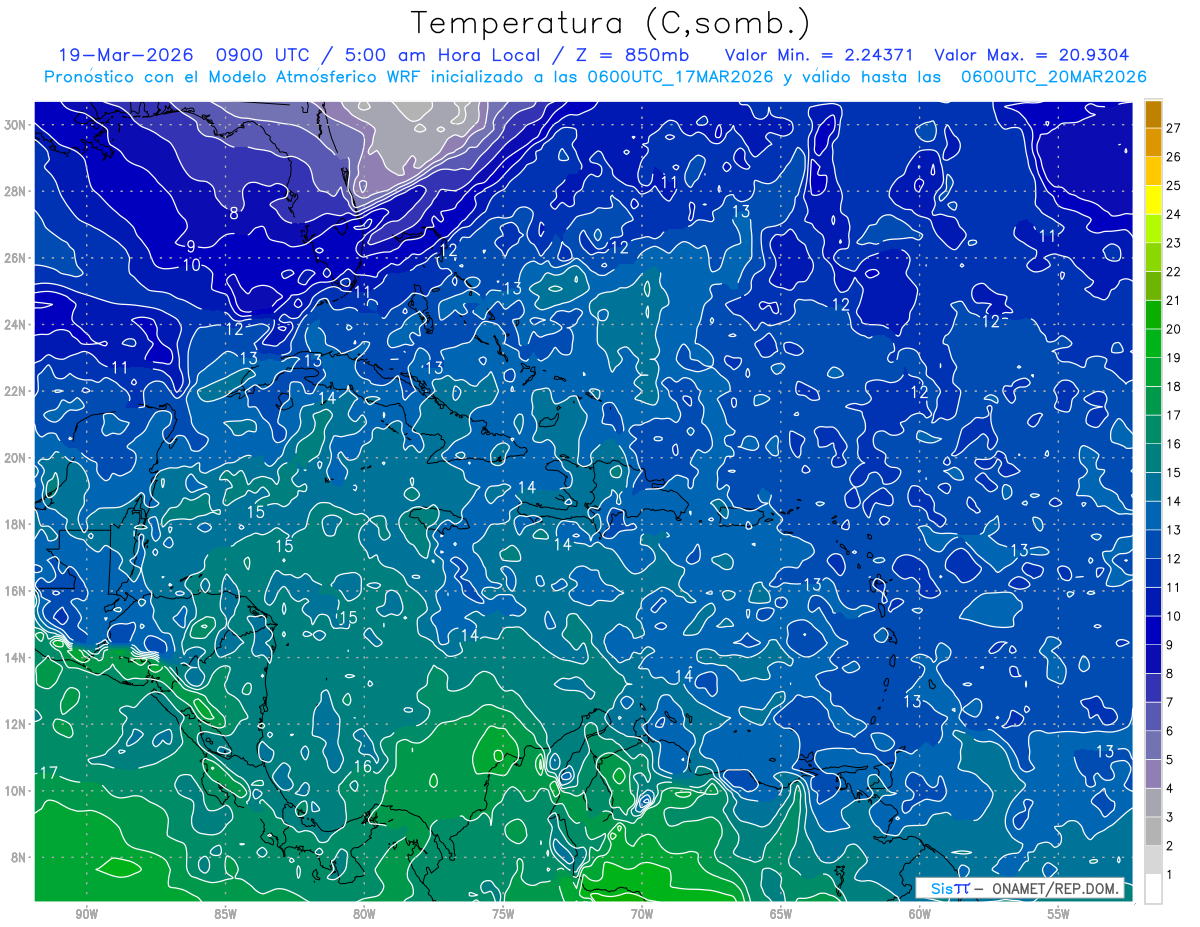Click the contour label 8 near Florida
The image size is (1200, 927).
point(234,213)
